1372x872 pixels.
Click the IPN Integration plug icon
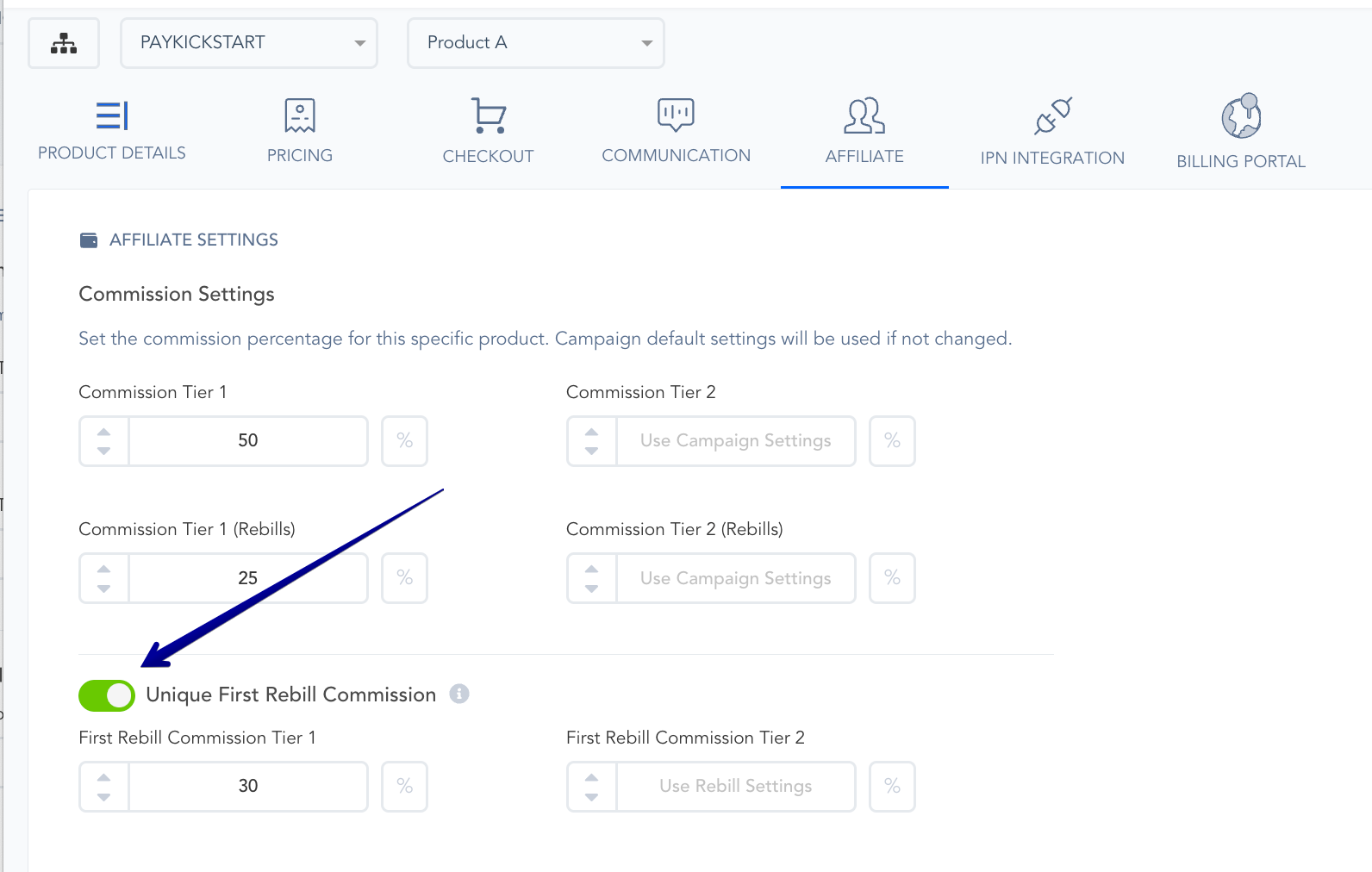(1052, 116)
